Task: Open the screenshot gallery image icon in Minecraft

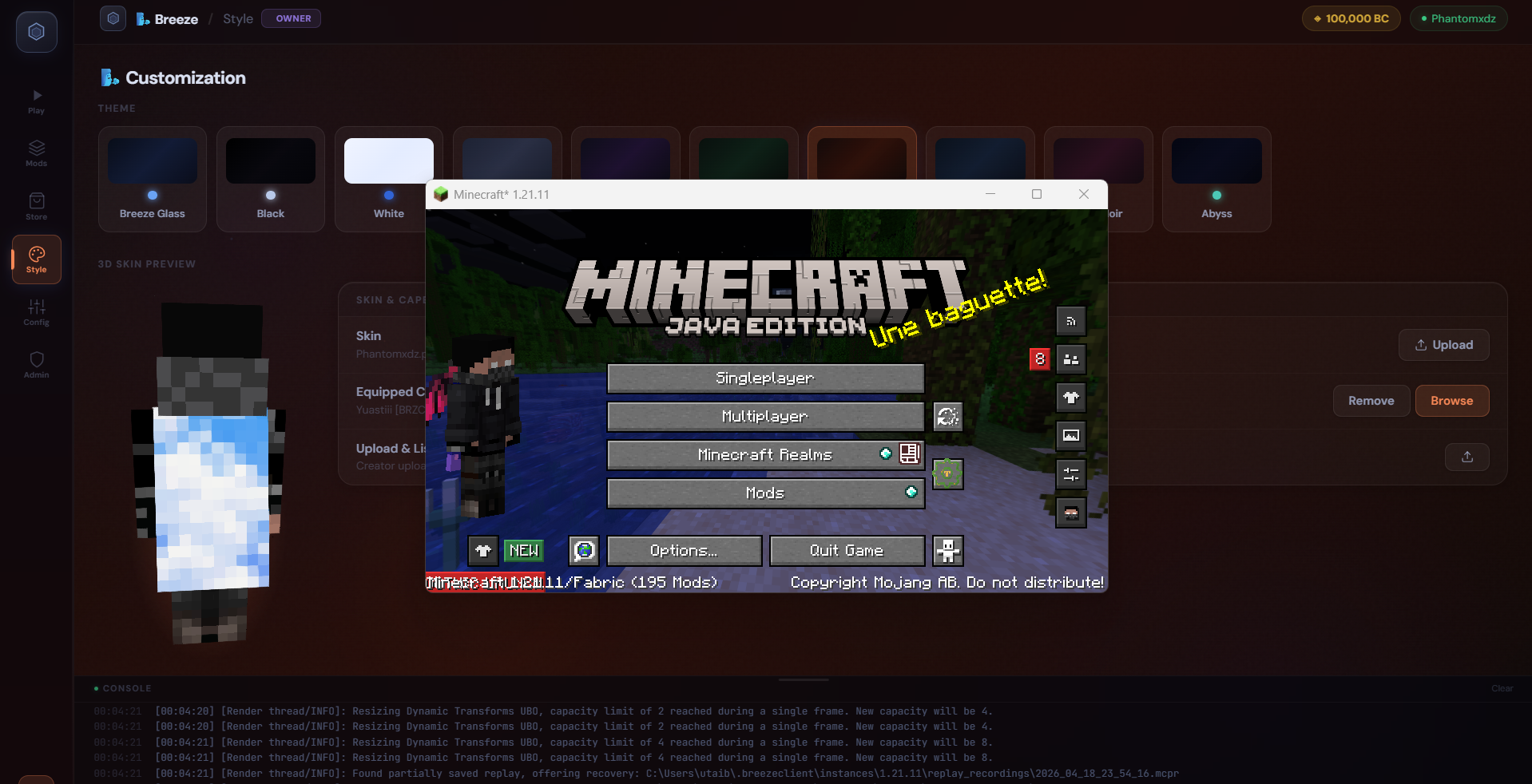Action: coord(1070,436)
